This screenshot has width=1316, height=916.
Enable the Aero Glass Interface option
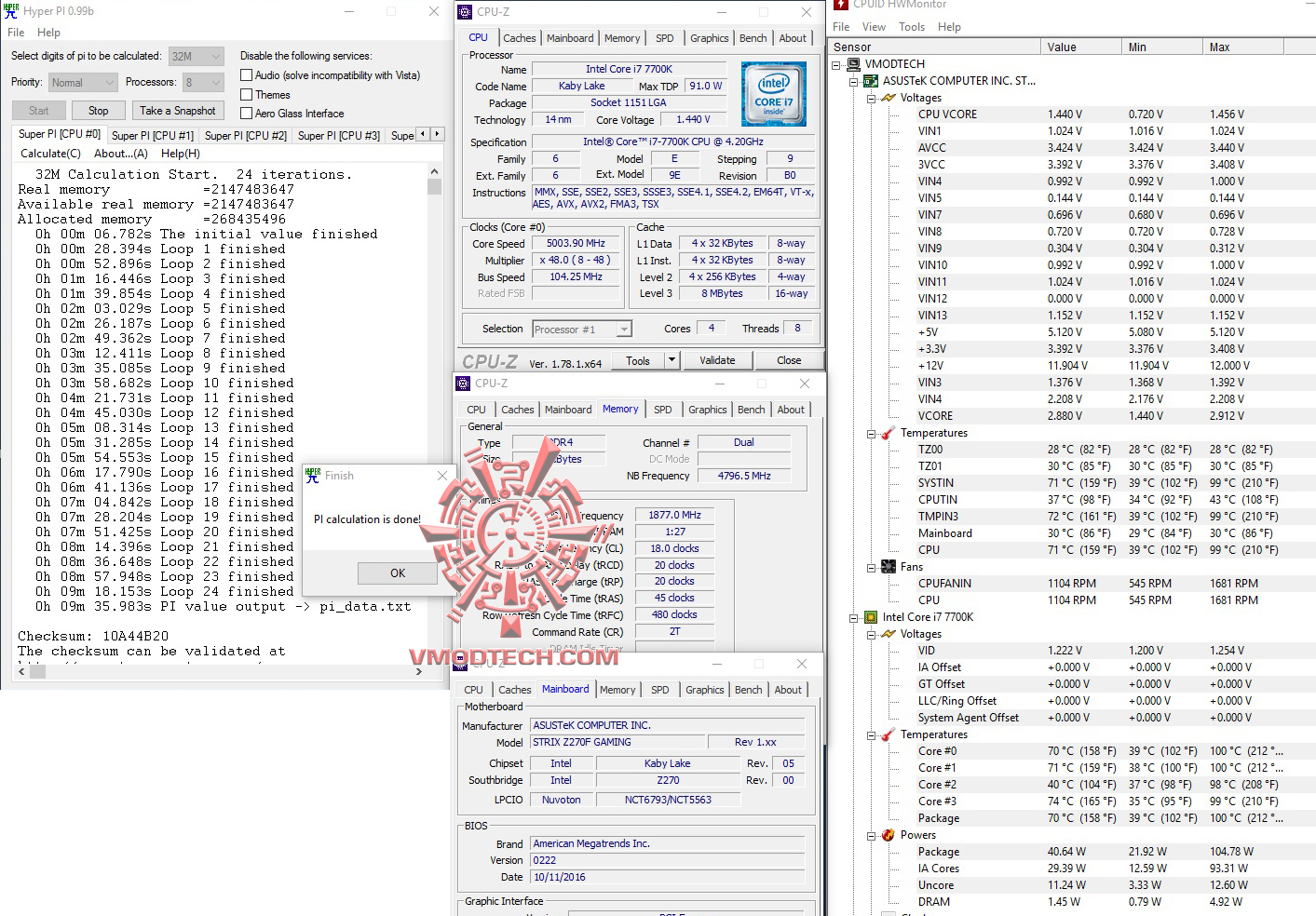tap(247, 113)
